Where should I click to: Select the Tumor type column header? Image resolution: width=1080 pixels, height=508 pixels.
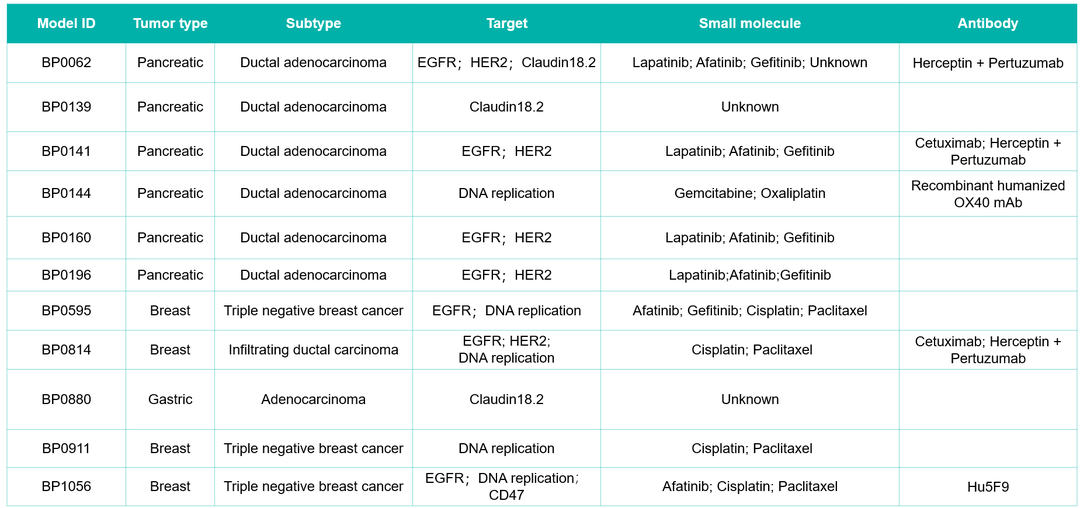tap(170, 23)
